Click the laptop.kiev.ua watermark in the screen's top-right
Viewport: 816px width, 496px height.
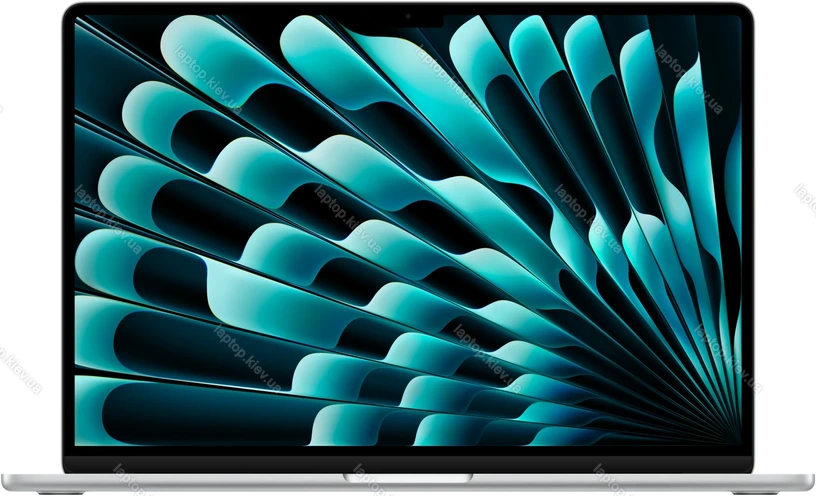click(692, 82)
